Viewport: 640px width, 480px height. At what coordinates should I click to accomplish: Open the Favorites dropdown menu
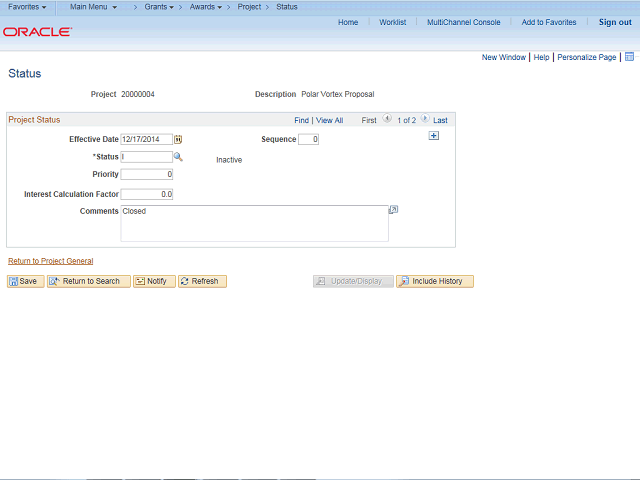27,7
